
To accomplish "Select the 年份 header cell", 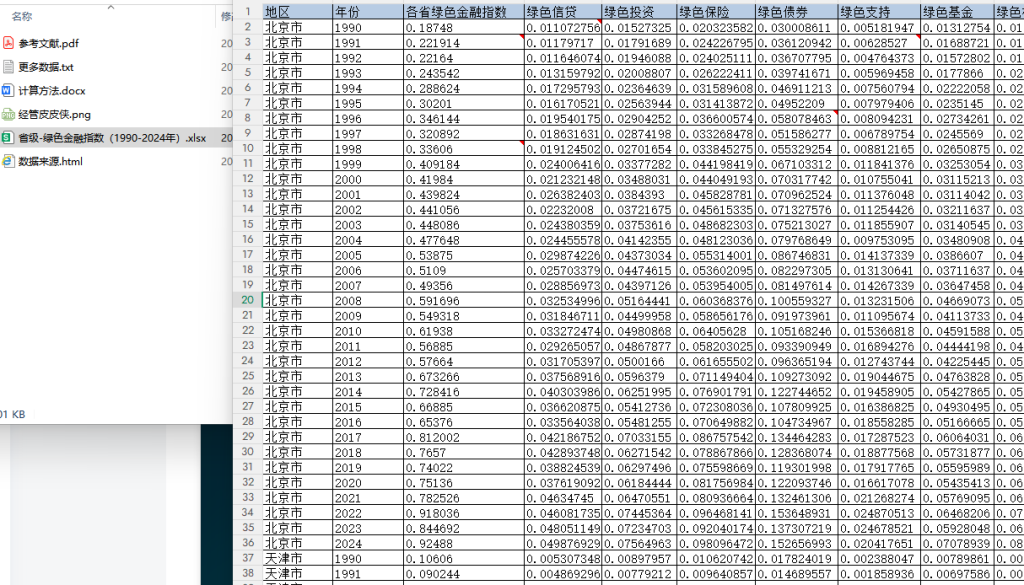I will (368, 11).
